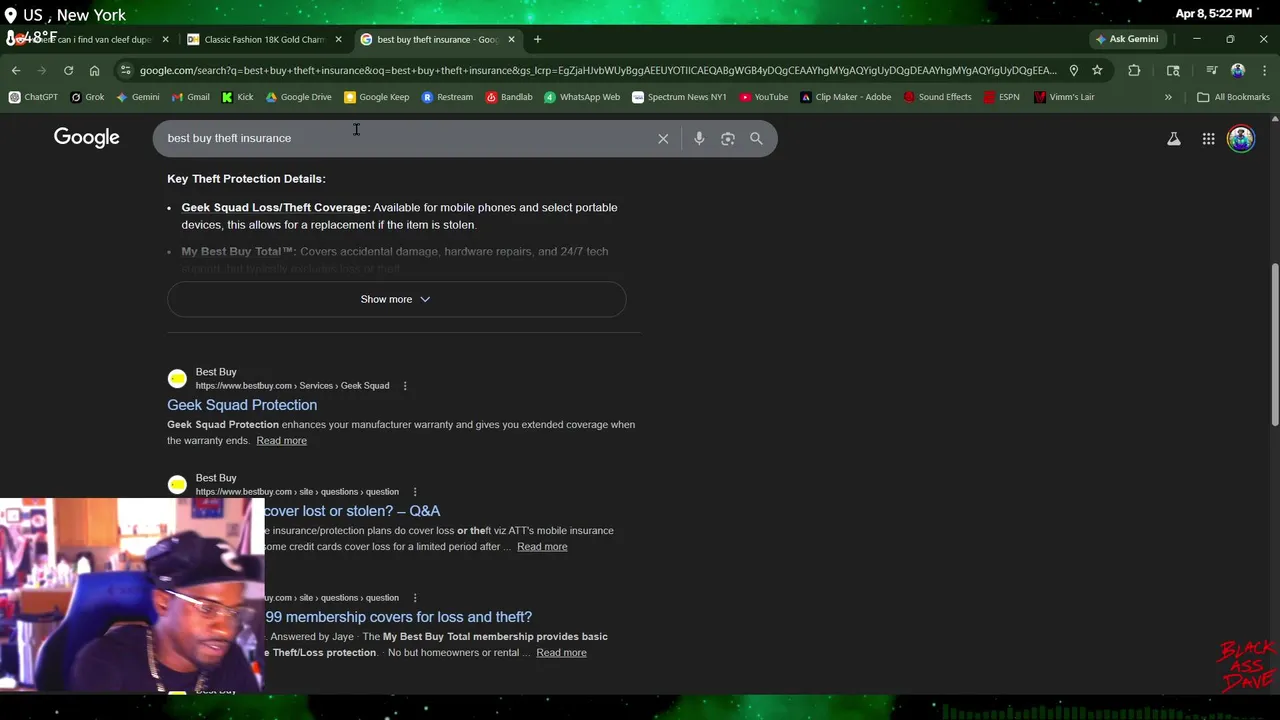
Task: Open the Bandlab bookmark
Action: (509, 97)
